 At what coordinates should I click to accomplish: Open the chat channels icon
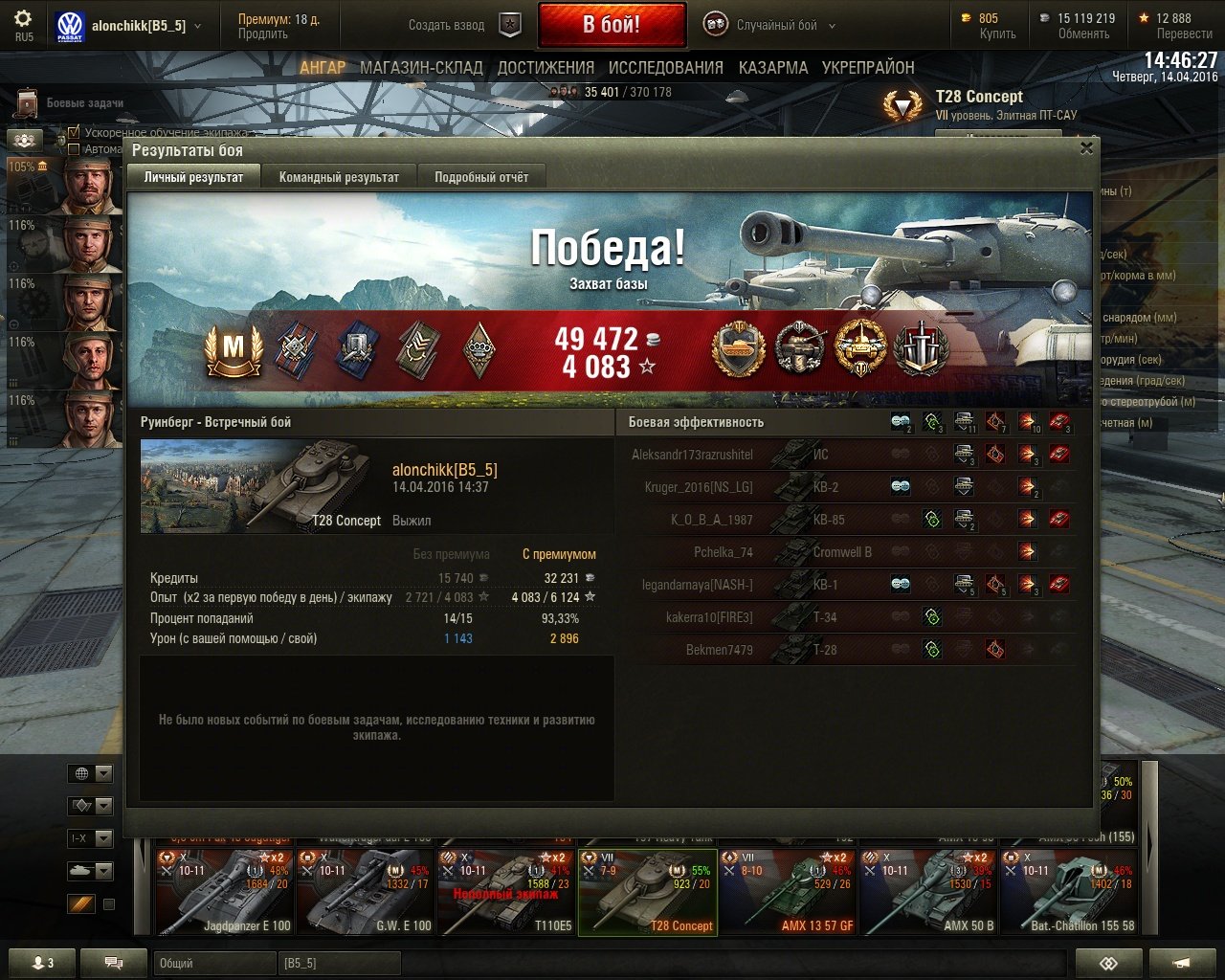(x=113, y=963)
